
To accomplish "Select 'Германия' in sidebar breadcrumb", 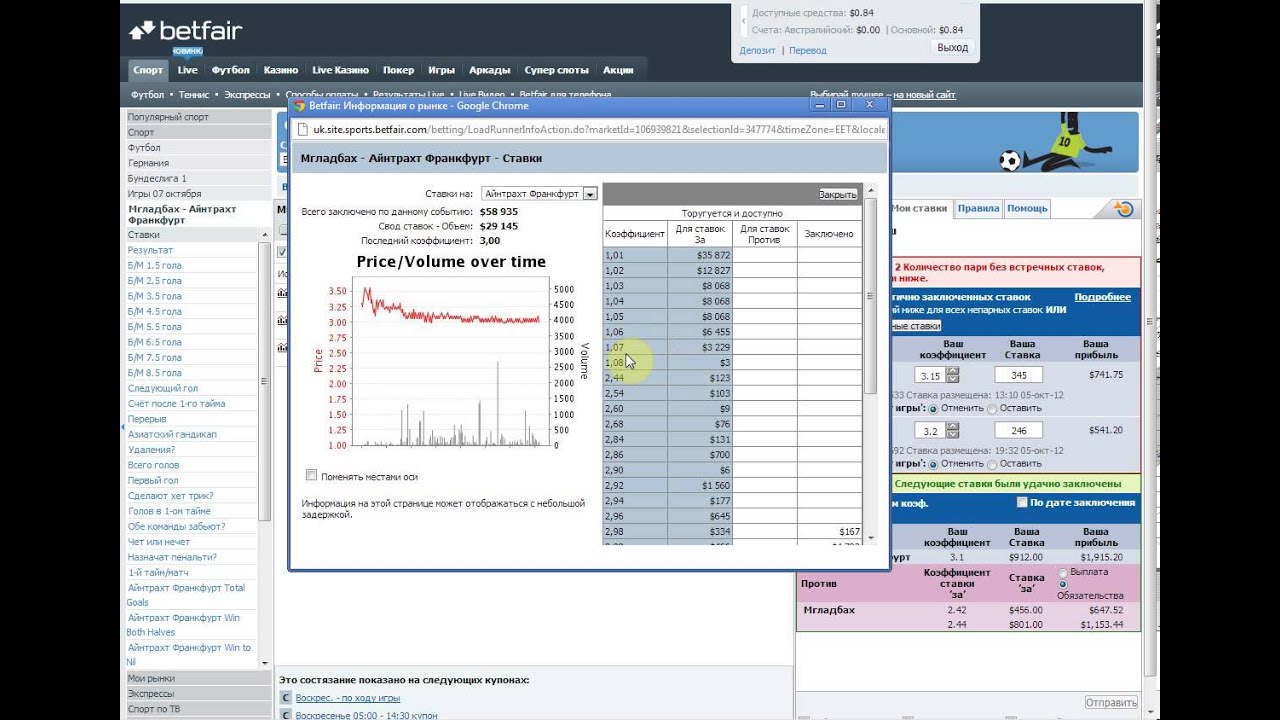I will pos(198,163).
